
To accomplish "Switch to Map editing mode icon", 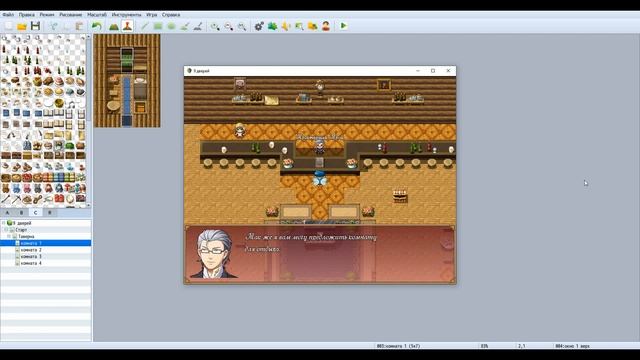I will pos(114,26).
